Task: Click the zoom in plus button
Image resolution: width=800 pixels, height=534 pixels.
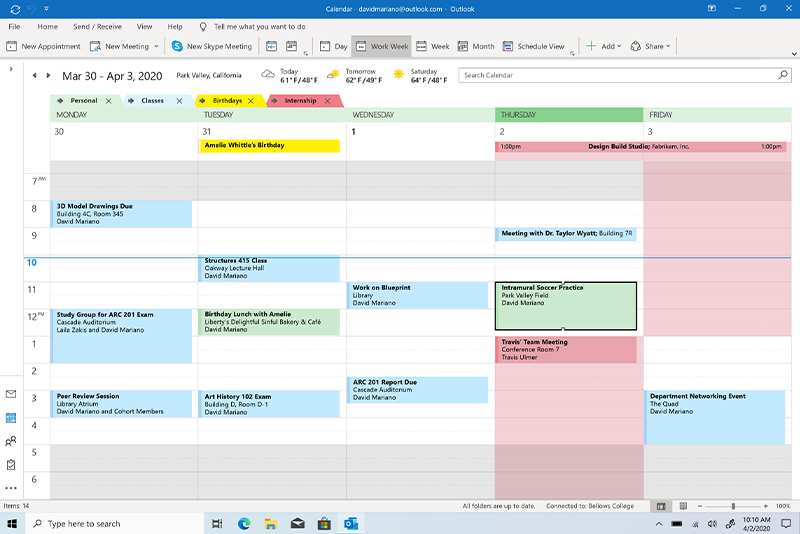Action: pyautogui.click(x=766, y=506)
